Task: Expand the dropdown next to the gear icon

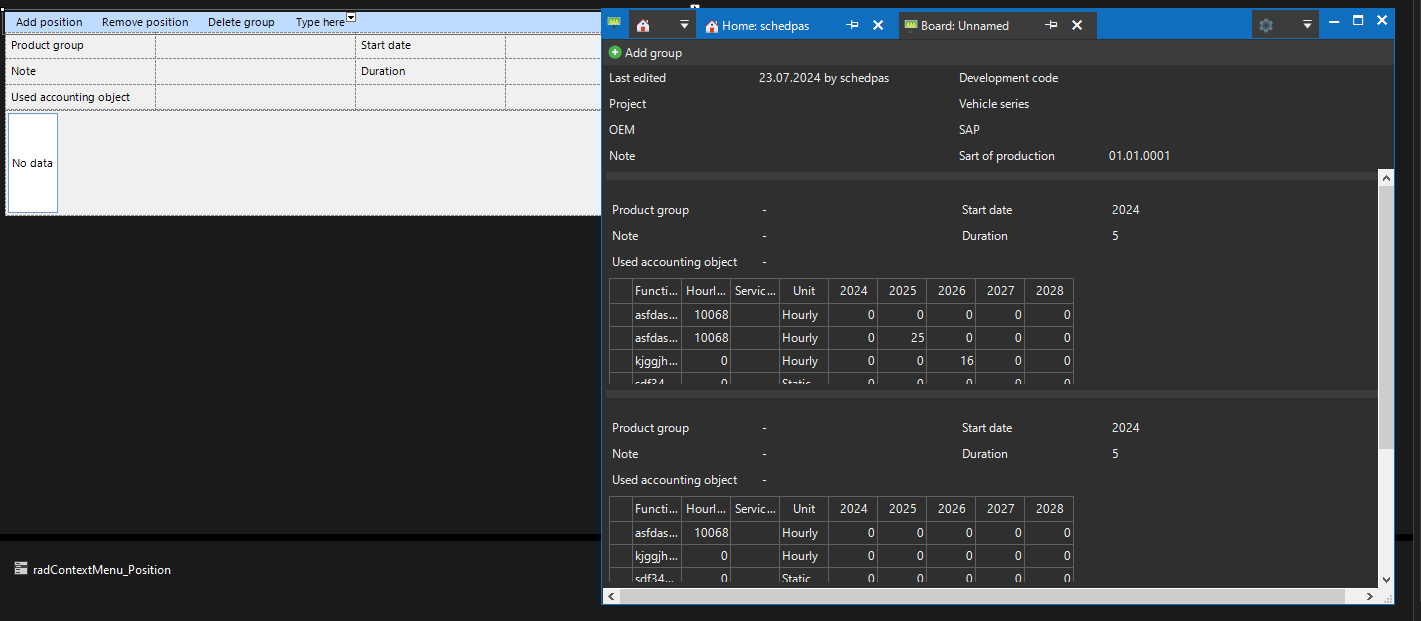Action: [1307, 25]
